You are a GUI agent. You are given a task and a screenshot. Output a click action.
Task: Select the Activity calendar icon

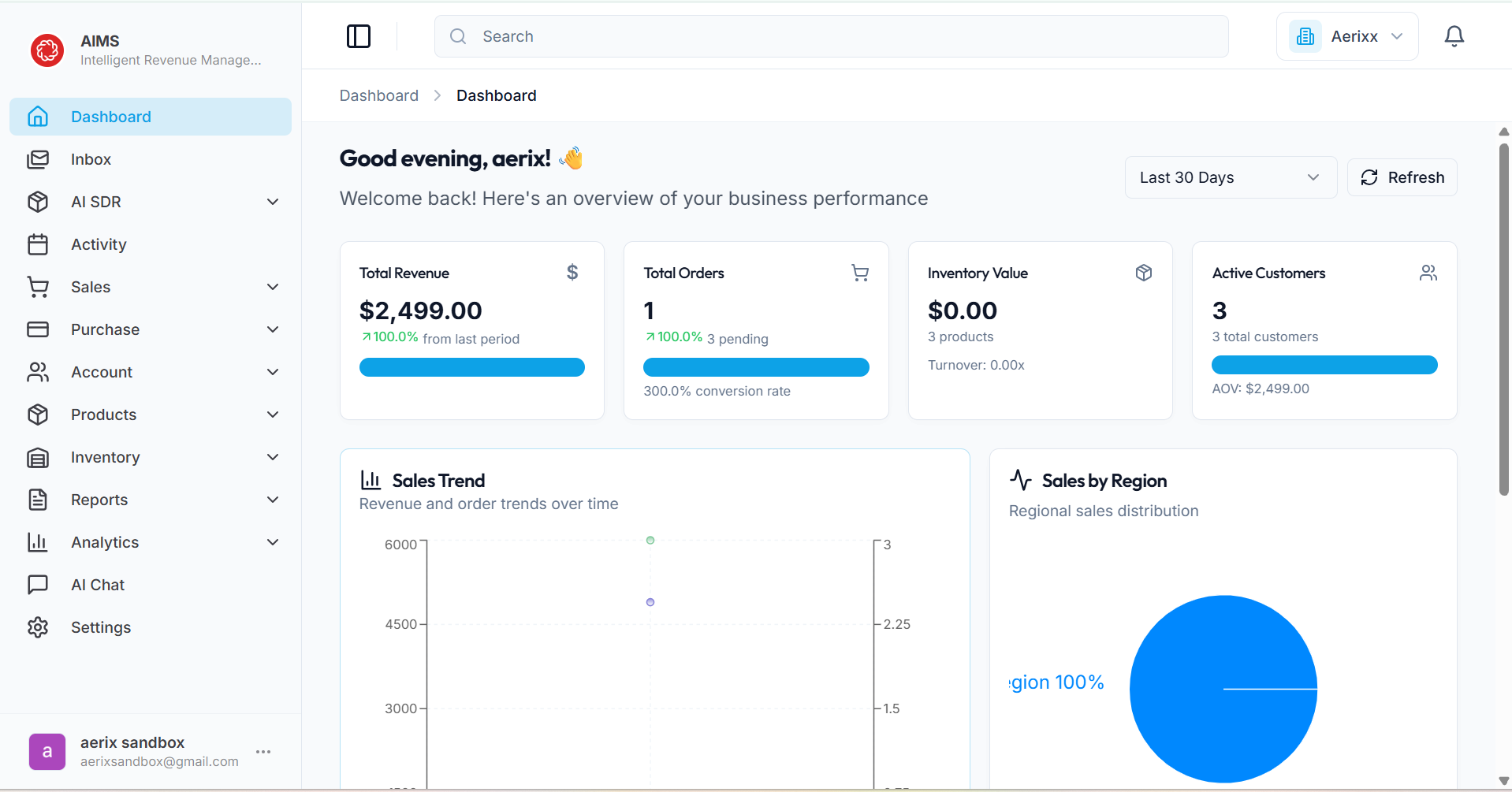coord(39,244)
